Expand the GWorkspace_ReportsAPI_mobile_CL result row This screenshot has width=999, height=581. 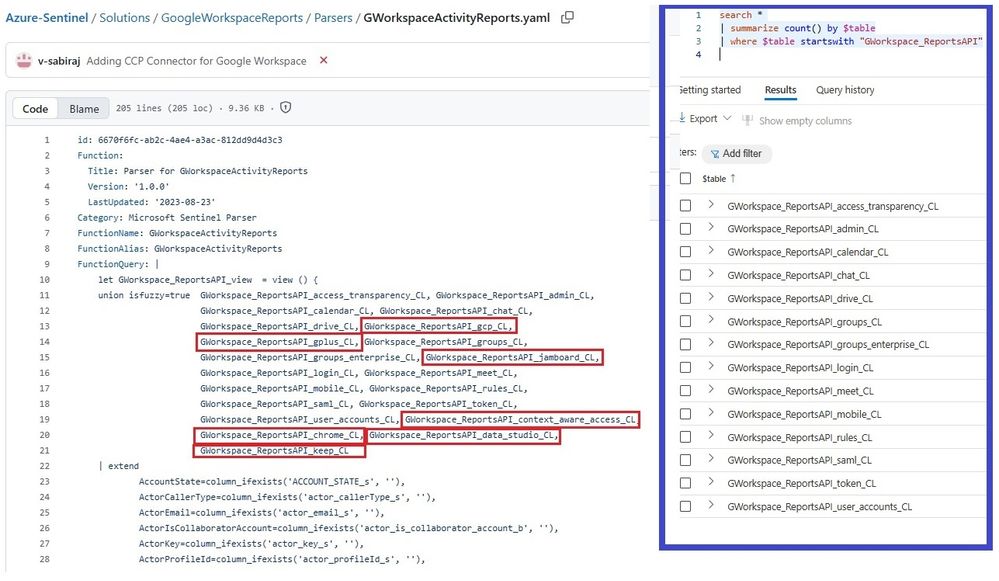[x=711, y=413]
